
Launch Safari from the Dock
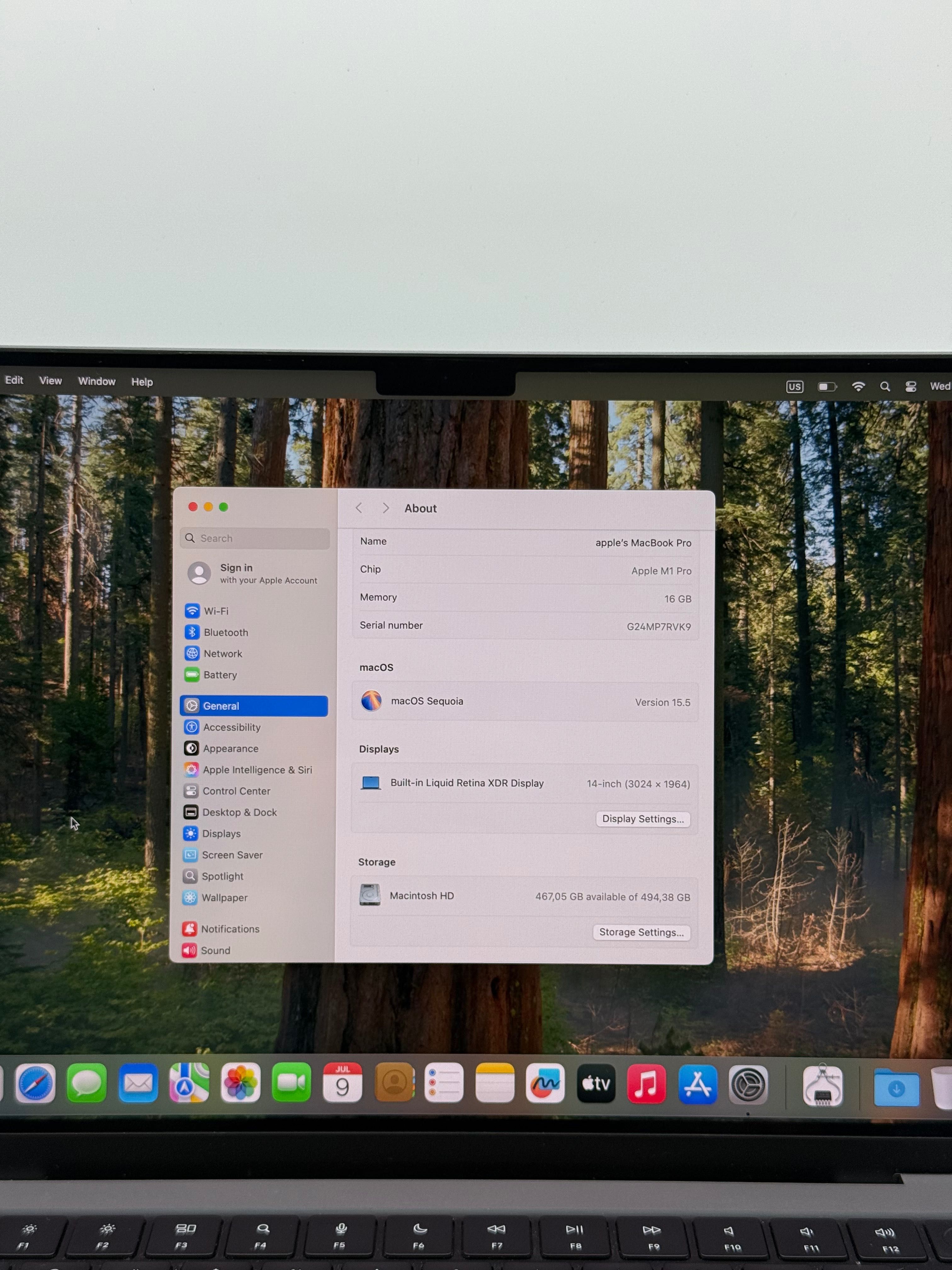(36, 1084)
